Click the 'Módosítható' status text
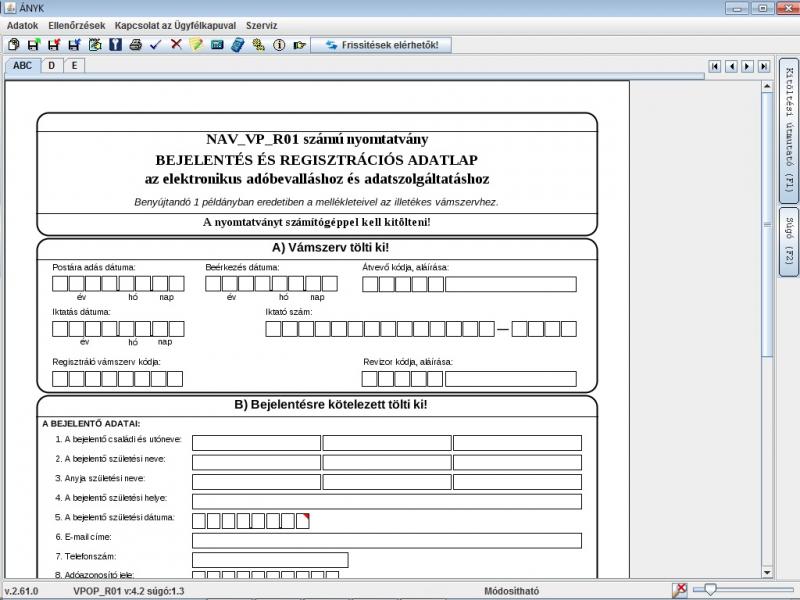This screenshot has height=600, width=800. 511,591
